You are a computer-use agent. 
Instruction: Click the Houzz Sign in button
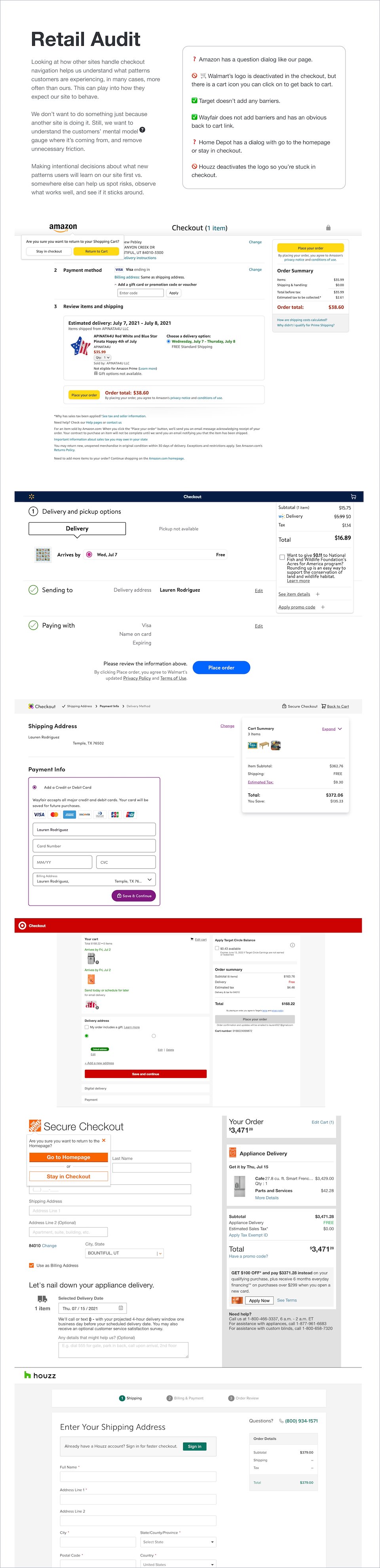pos(195,1446)
